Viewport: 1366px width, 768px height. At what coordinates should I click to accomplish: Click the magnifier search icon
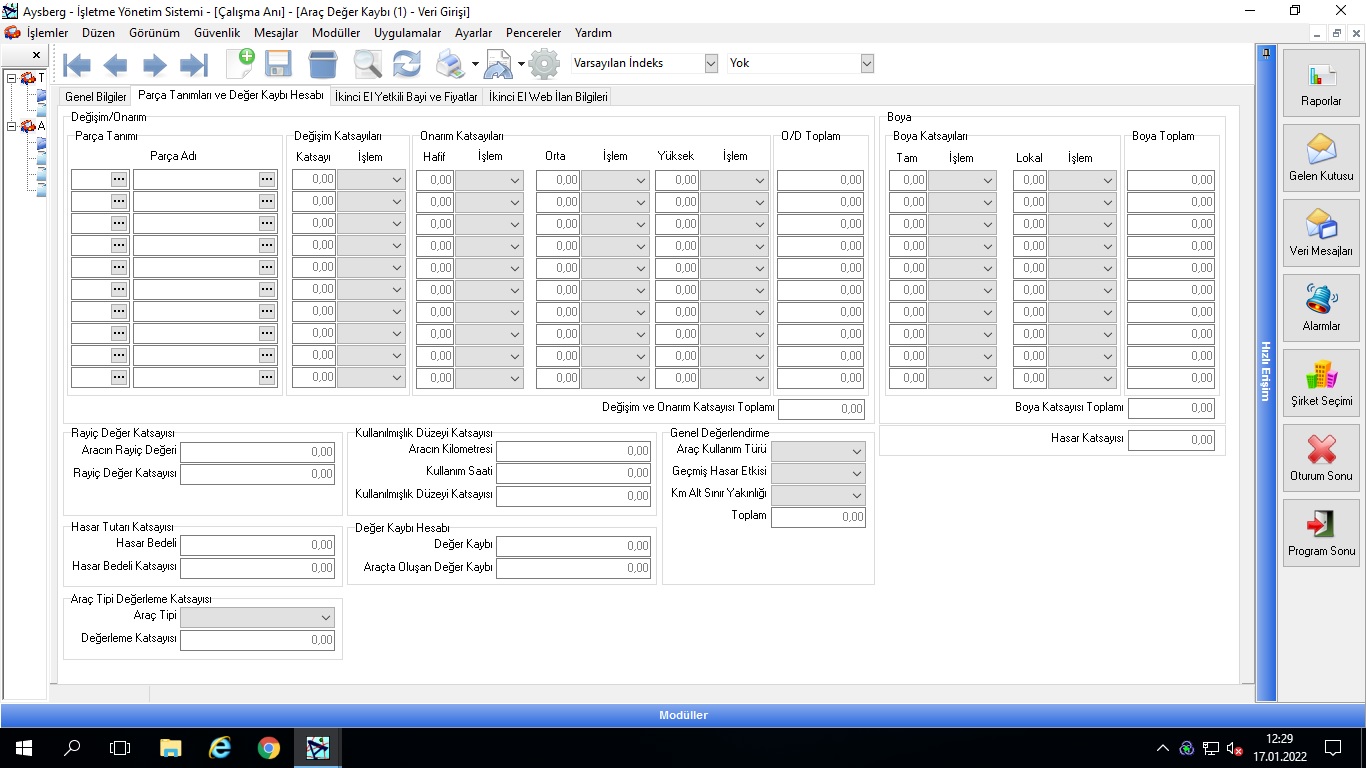click(x=367, y=64)
